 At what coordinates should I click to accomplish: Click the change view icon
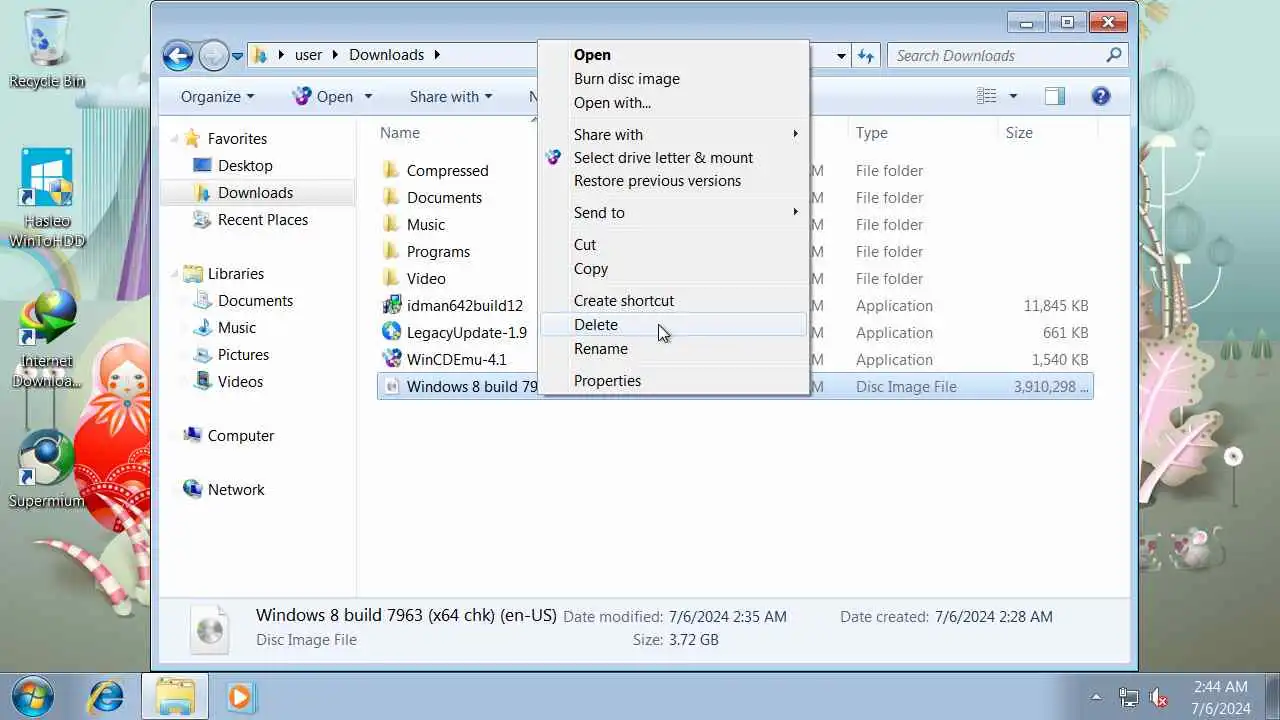987,96
